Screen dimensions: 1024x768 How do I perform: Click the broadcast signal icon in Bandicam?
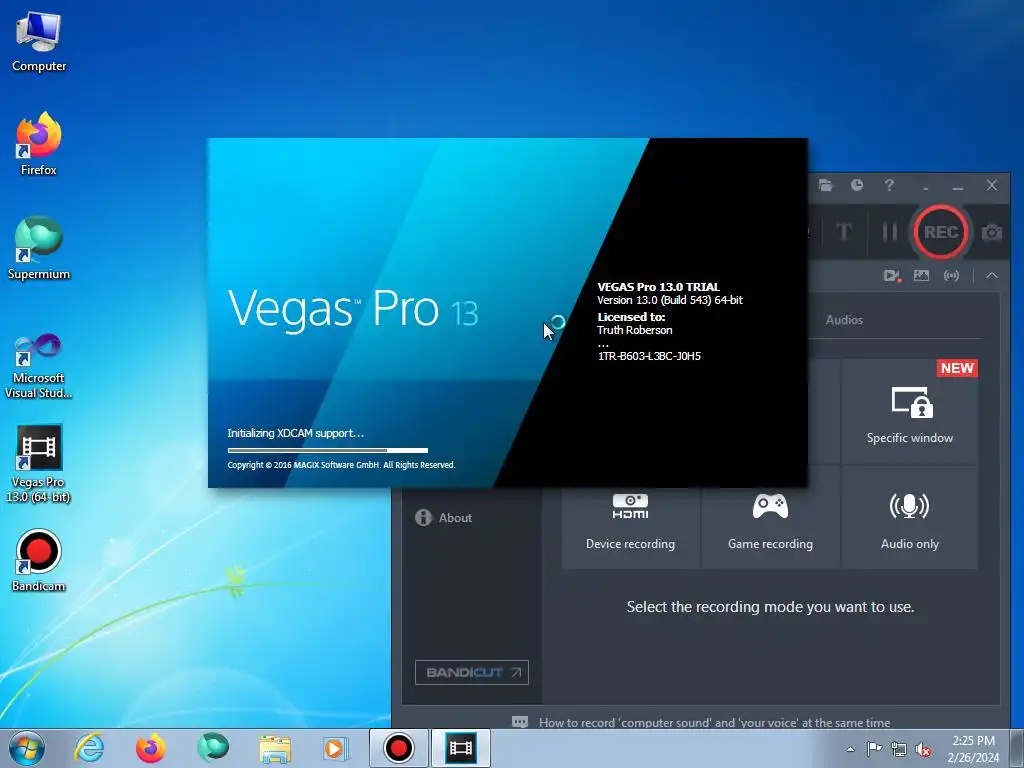[x=952, y=276]
